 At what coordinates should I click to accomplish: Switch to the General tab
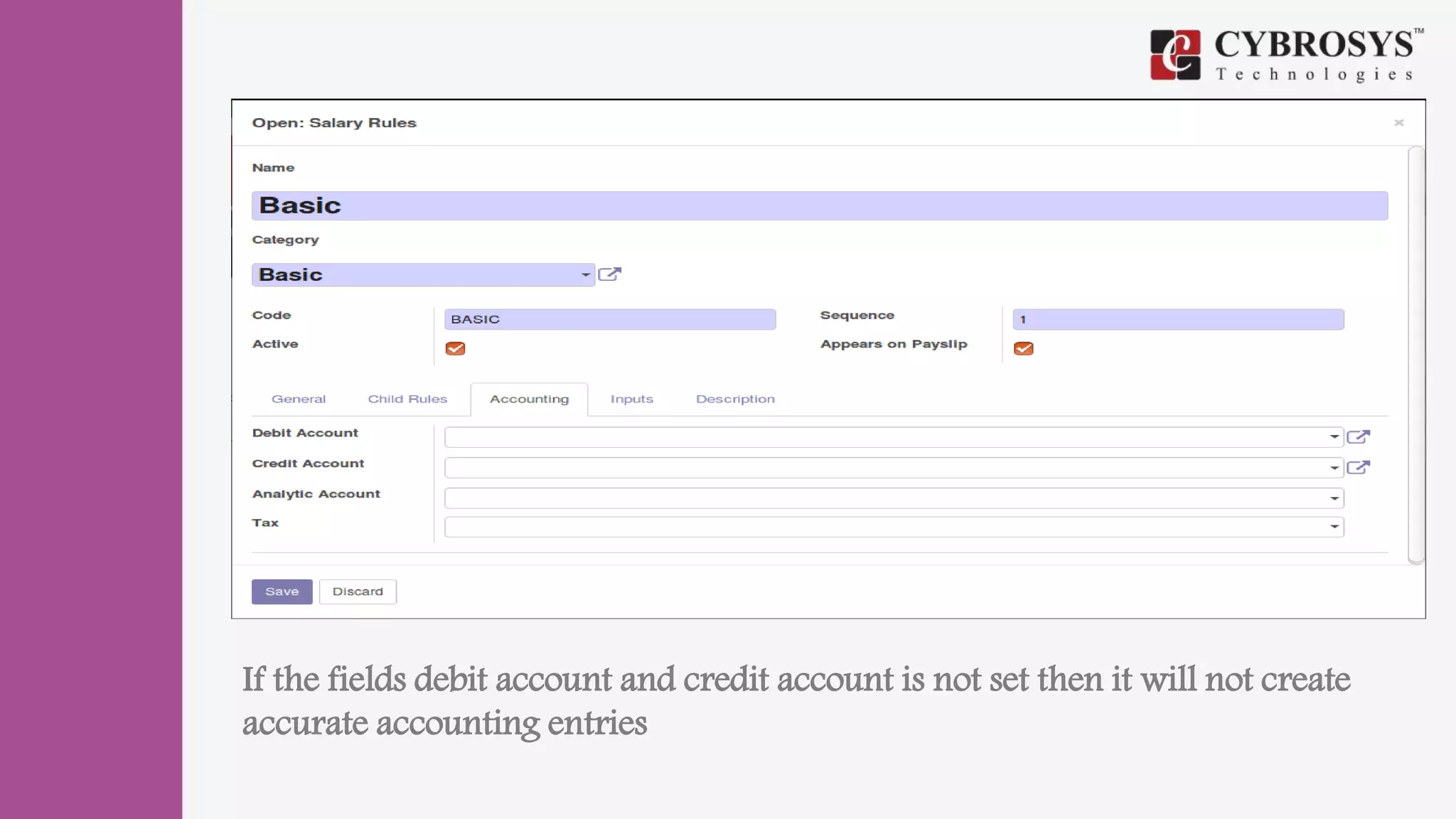point(299,400)
